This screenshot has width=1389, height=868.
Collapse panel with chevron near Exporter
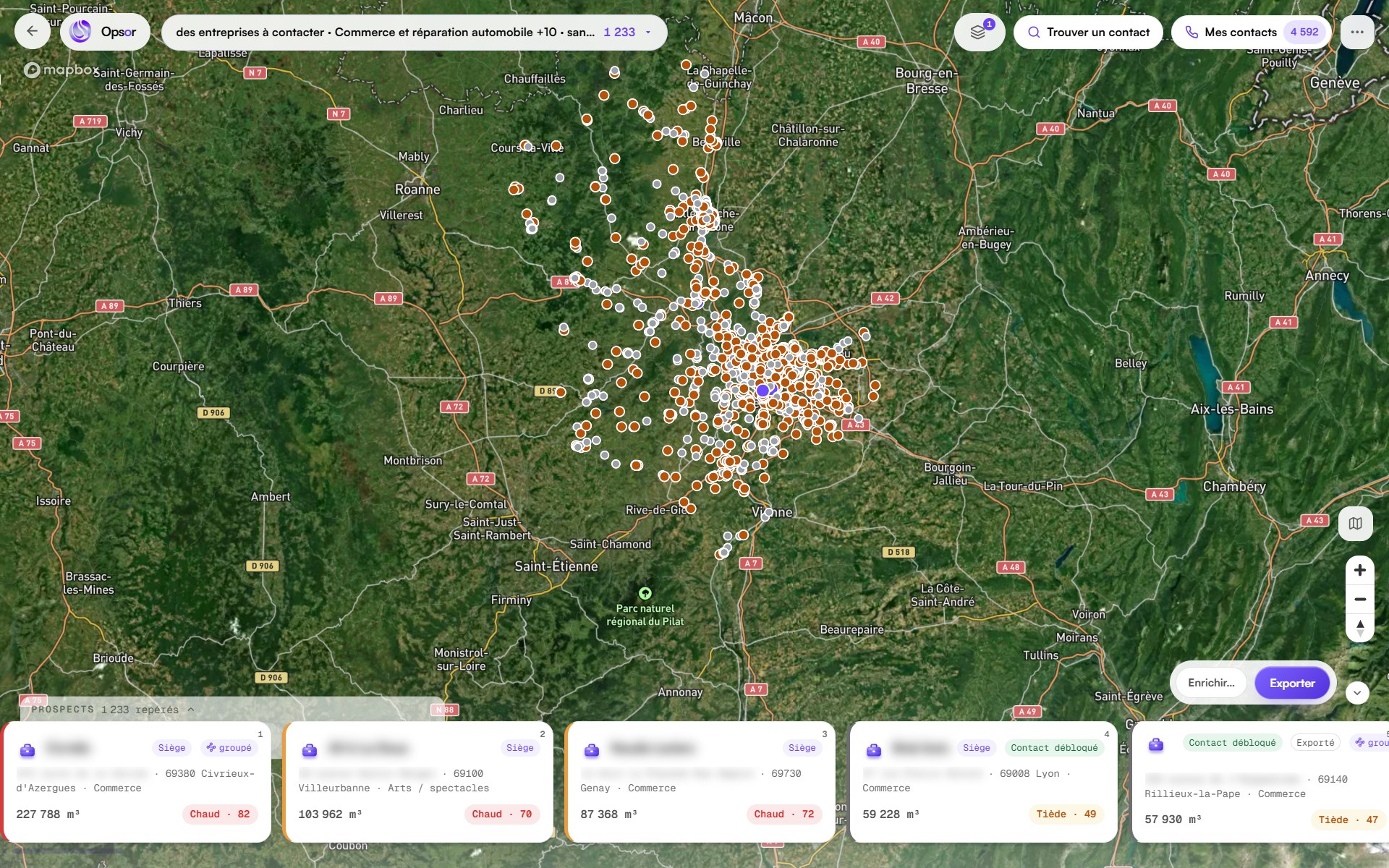point(1357,693)
